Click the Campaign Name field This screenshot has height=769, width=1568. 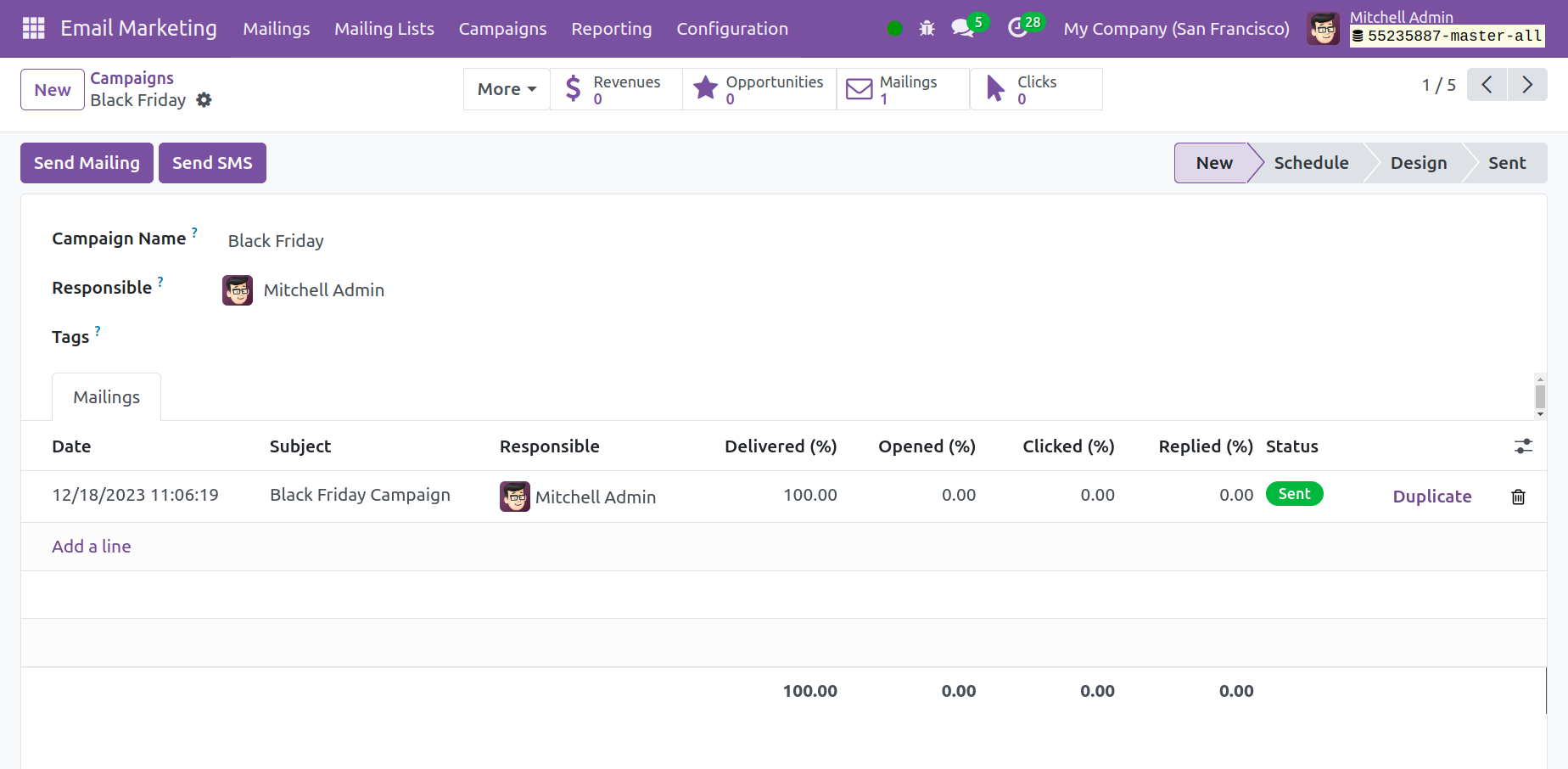tap(275, 241)
